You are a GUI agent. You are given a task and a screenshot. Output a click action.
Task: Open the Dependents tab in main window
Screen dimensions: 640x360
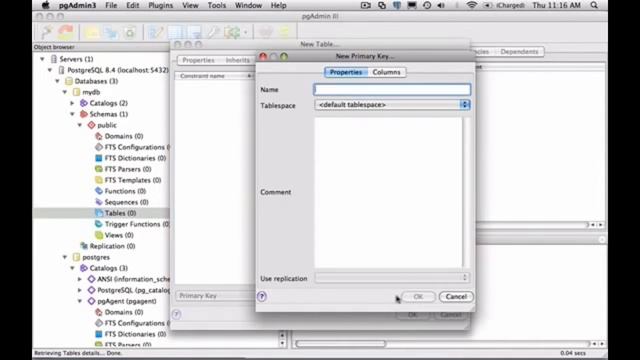click(519, 52)
